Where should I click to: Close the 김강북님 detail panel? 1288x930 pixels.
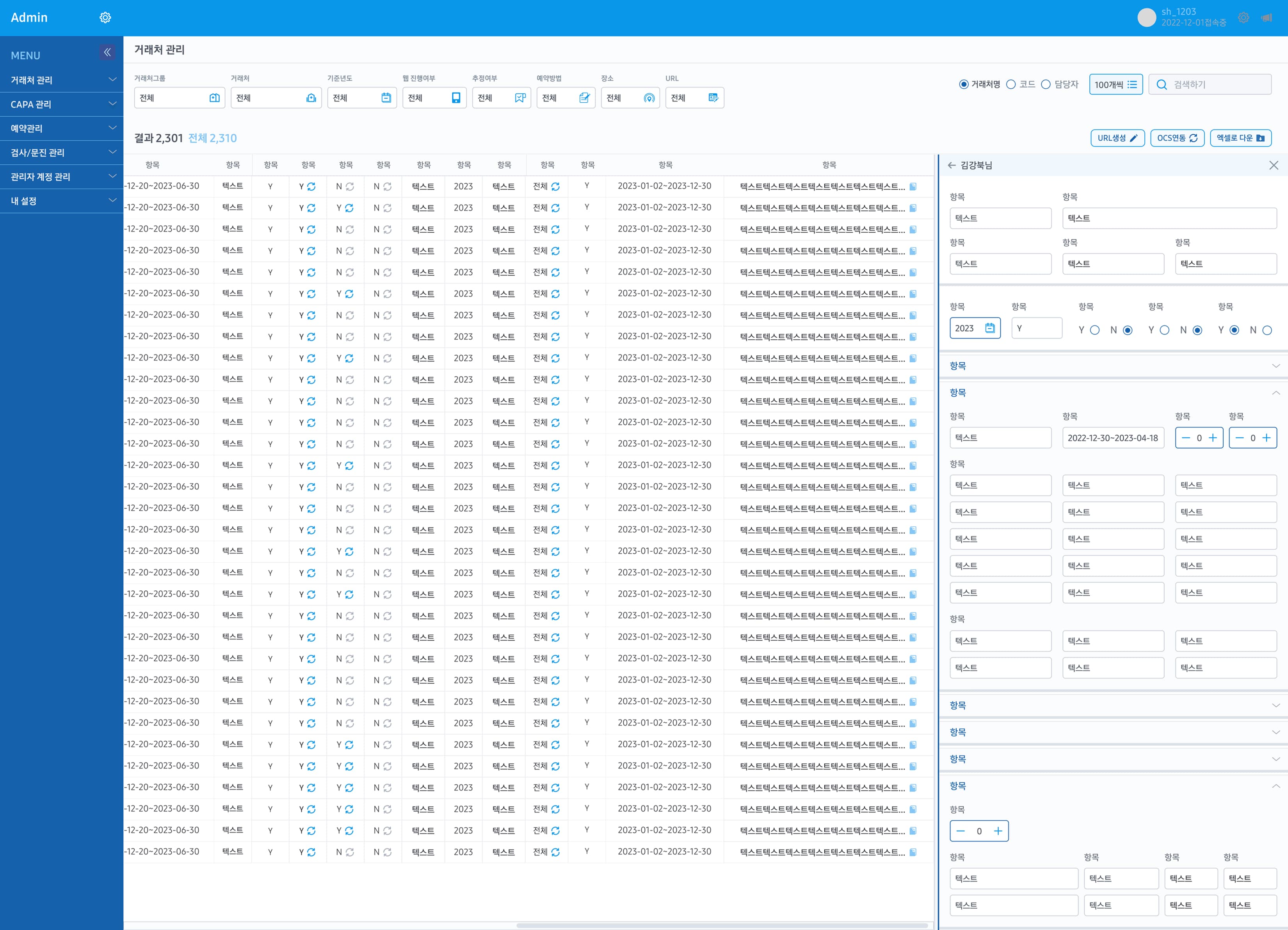[1274, 165]
